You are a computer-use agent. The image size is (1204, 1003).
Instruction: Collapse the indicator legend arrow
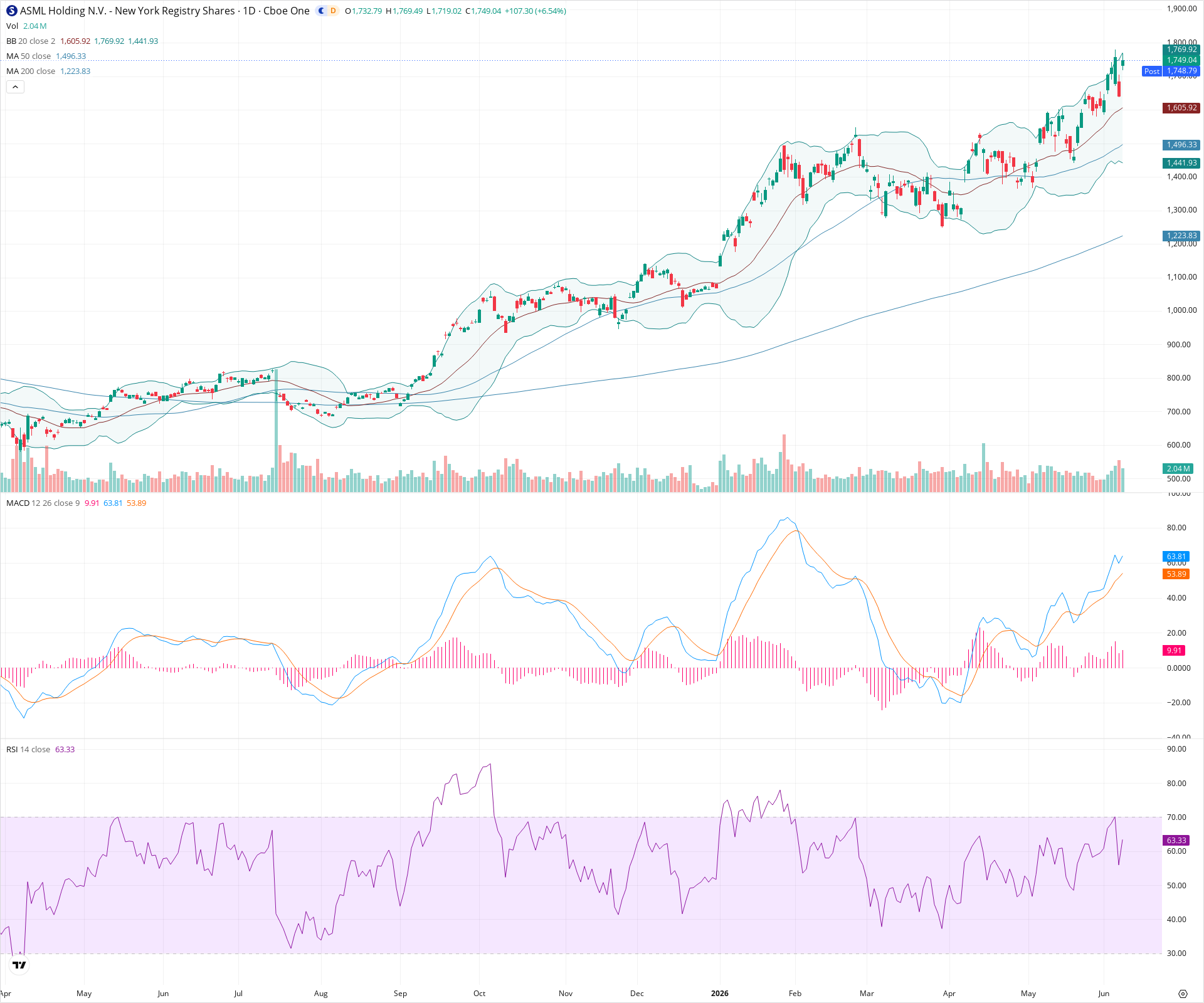coord(15,87)
